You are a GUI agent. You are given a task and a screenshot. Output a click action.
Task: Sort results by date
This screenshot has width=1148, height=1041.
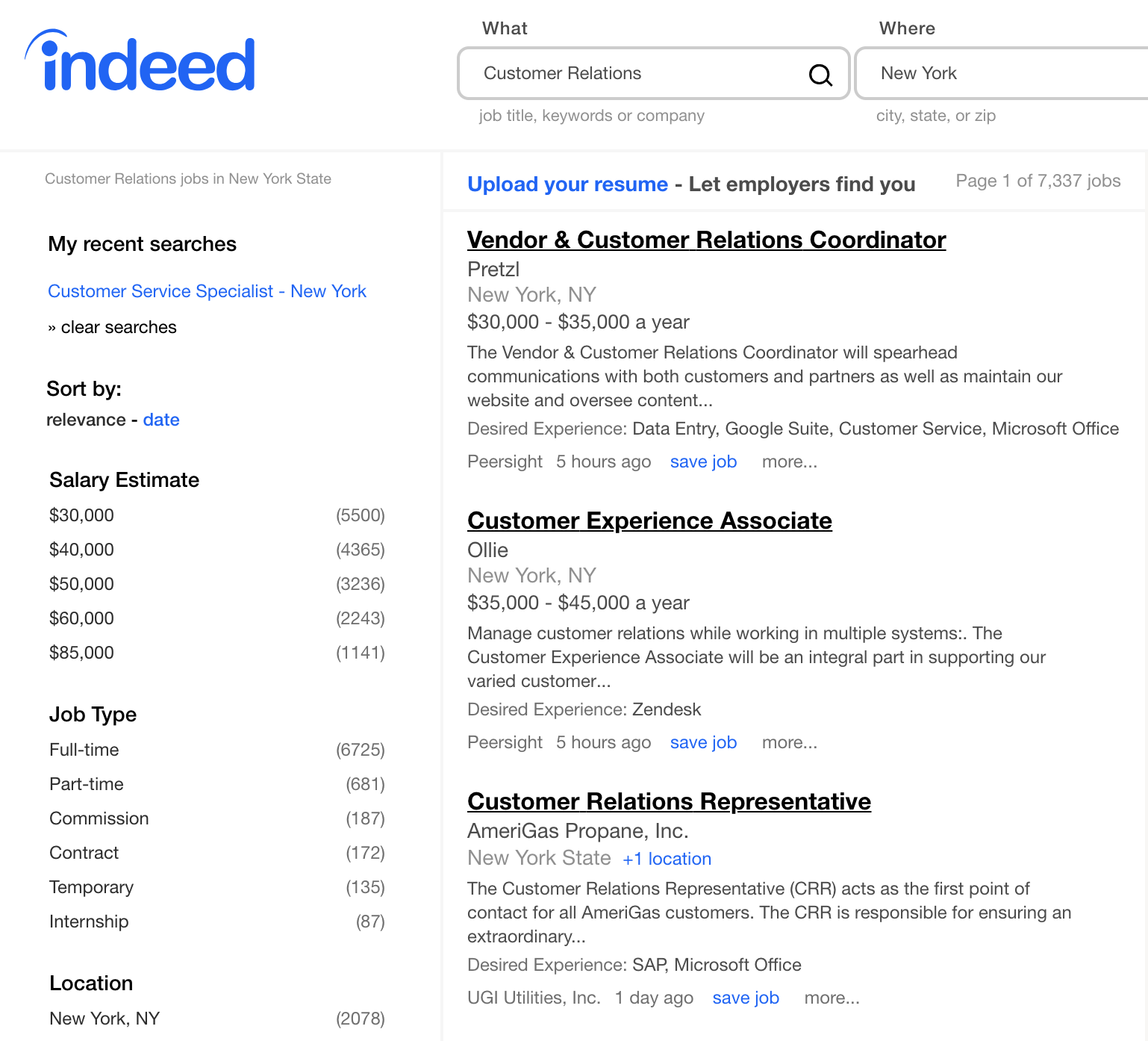161,420
